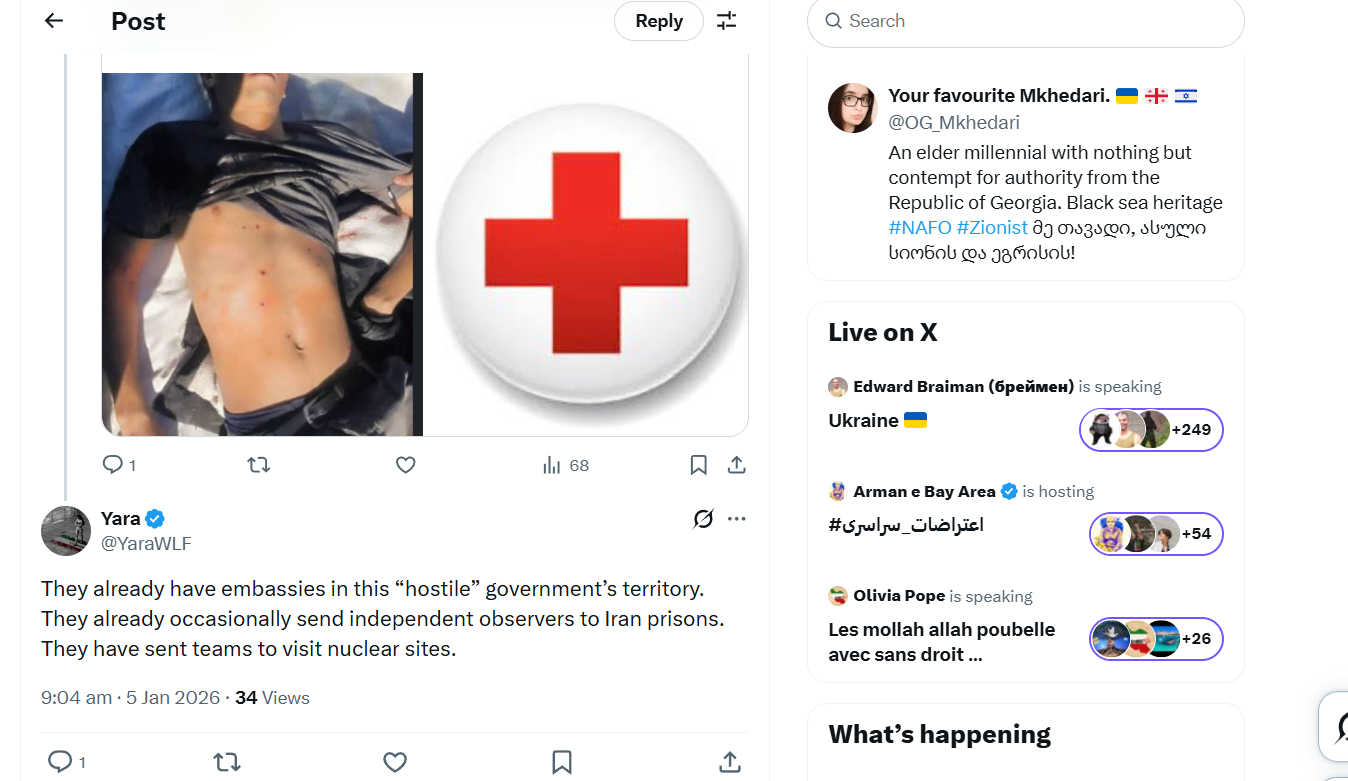Open Grok icon on Yara's post
Screen dimensions: 1348x781
(704, 519)
